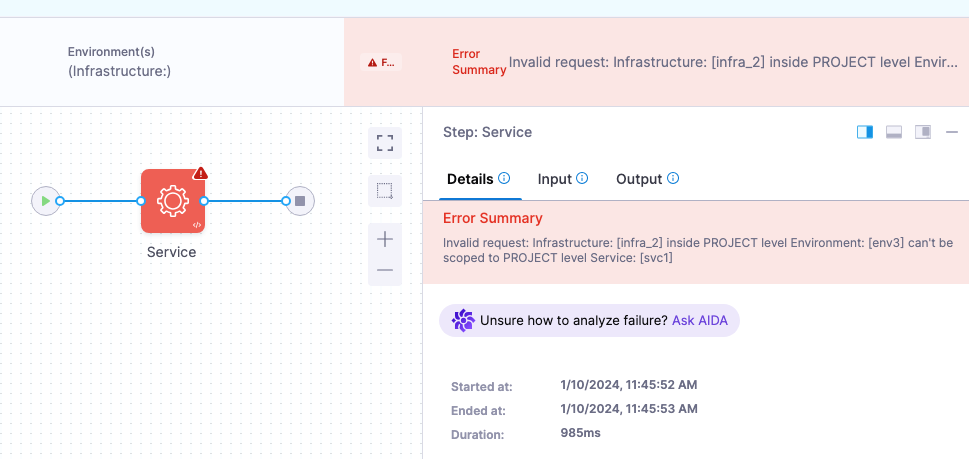The image size is (969, 459).
Task: Open the Output tab
Action: pyautogui.click(x=639, y=179)
